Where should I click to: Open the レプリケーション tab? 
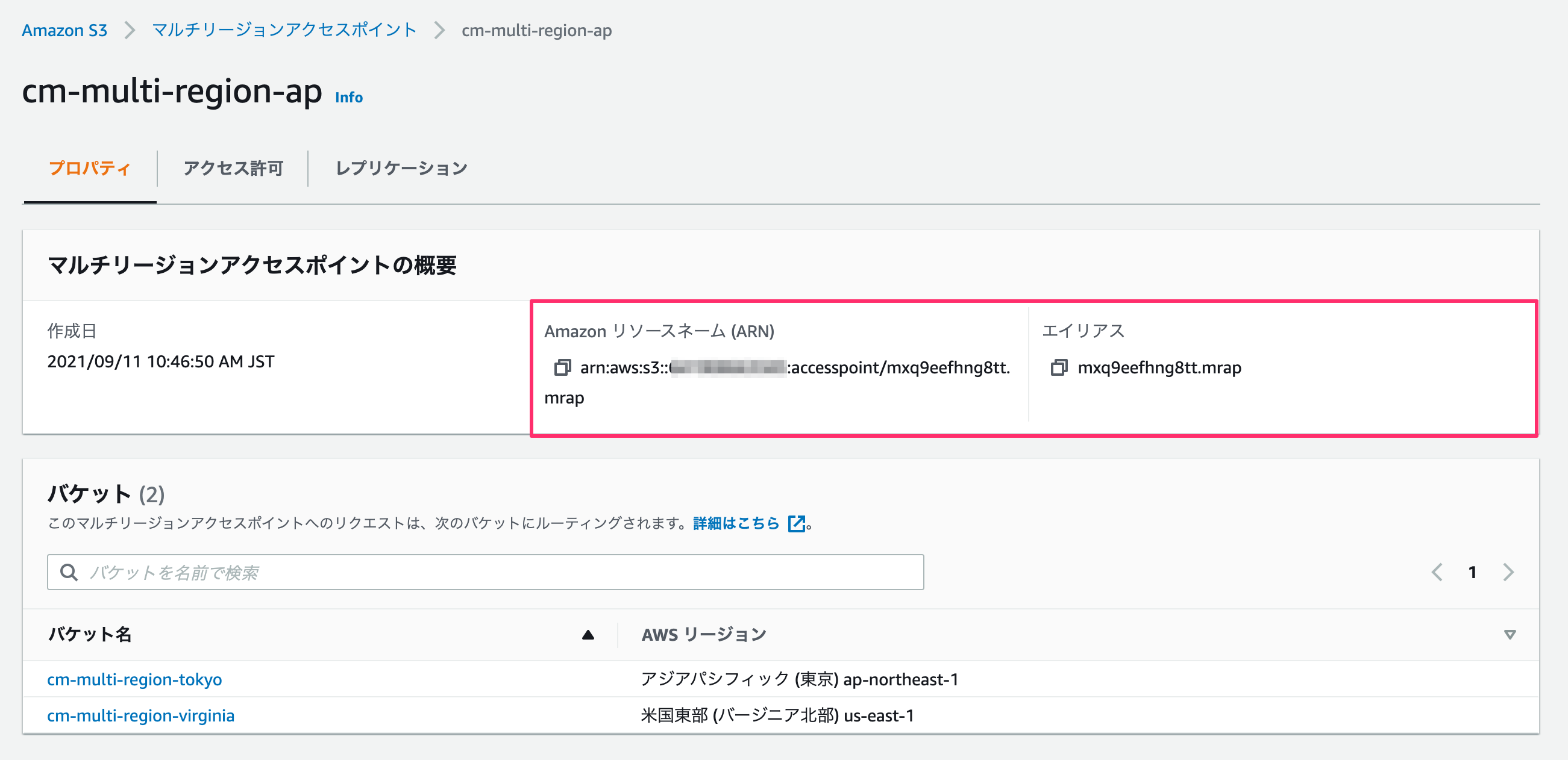point(401,169)
